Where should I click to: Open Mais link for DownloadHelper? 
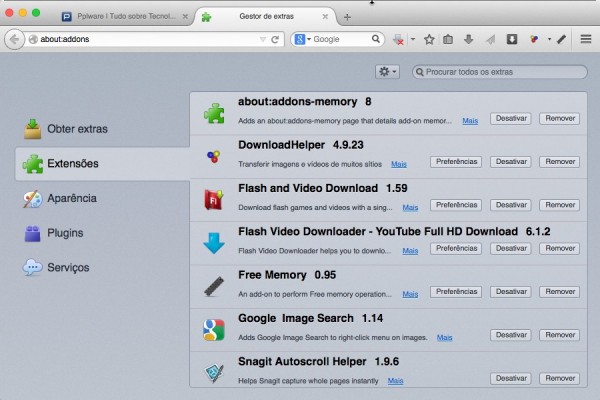pyautogui.click(x=399, y=164)
